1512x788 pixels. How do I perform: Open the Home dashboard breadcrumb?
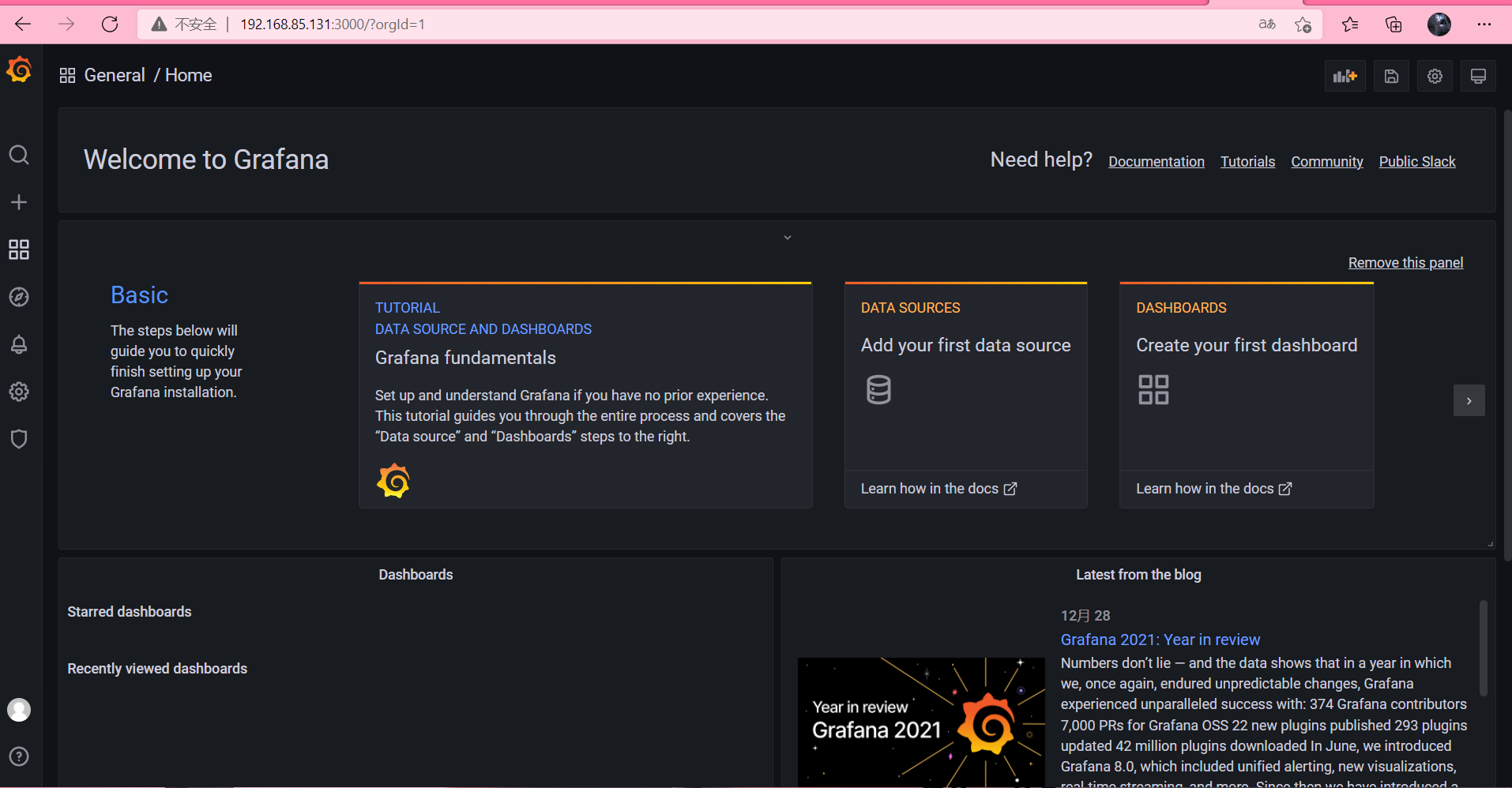click(x=189, y=75)
